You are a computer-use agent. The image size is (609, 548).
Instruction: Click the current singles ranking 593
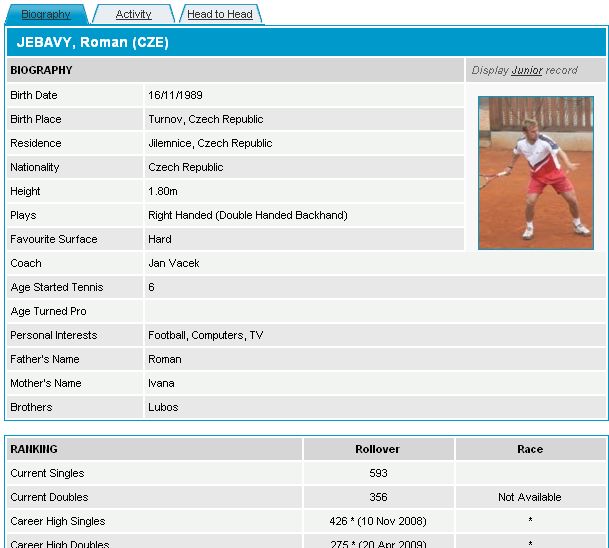tap(378, 473)
